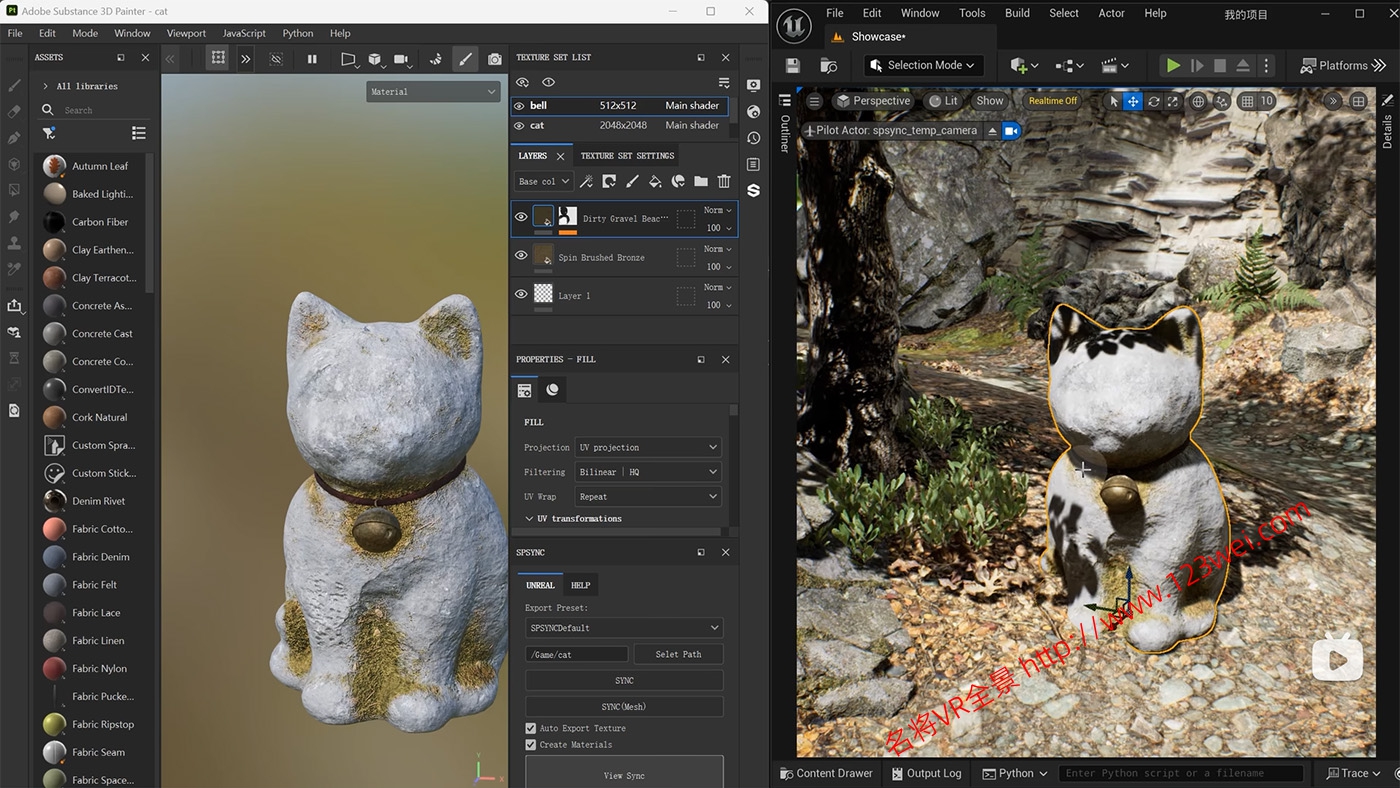Delete the selected layer via trash icon

point(724,181)
